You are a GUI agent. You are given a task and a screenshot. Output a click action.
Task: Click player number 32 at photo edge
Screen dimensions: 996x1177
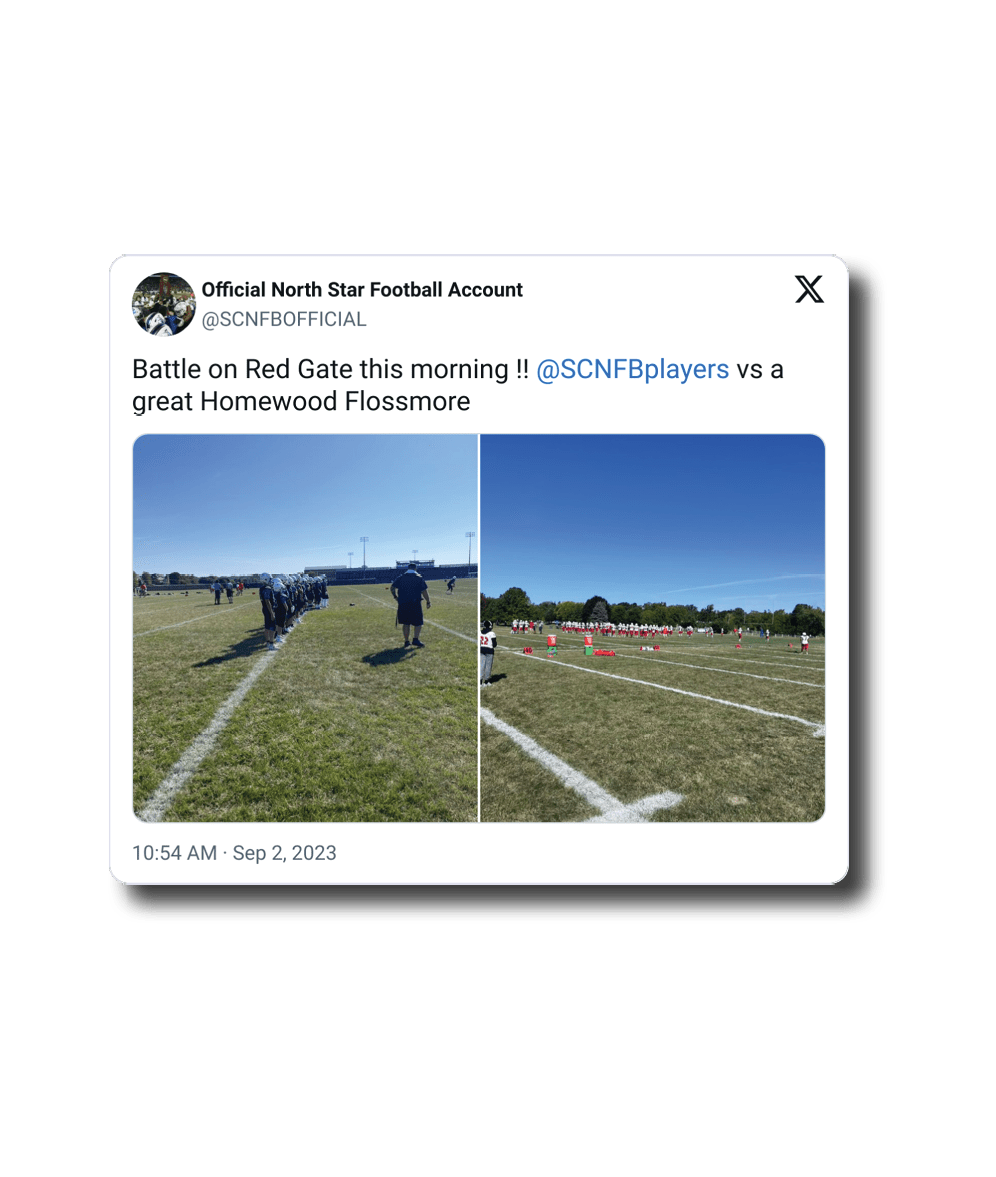[488, 653]
